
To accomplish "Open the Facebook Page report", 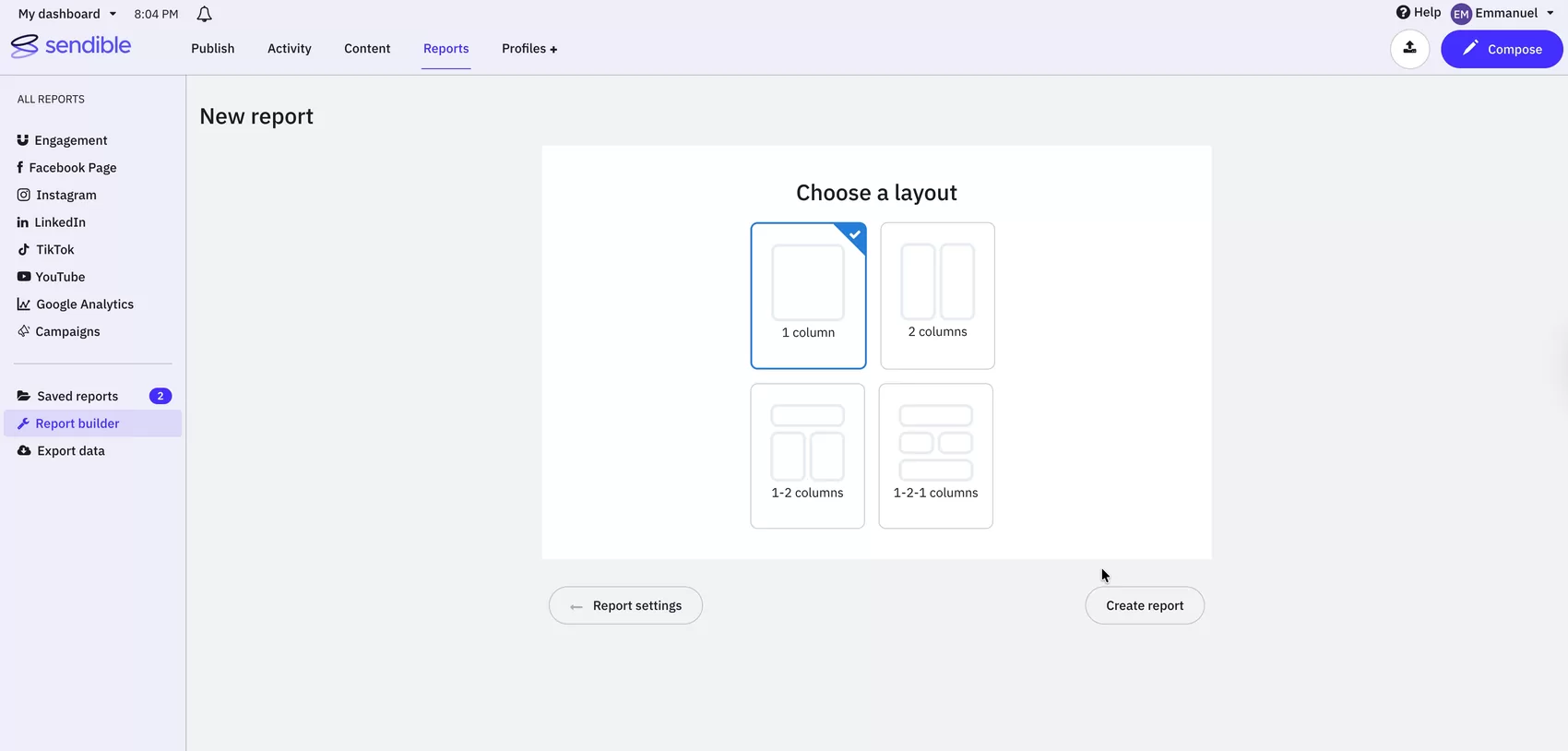I will click(x=73, y=168).
